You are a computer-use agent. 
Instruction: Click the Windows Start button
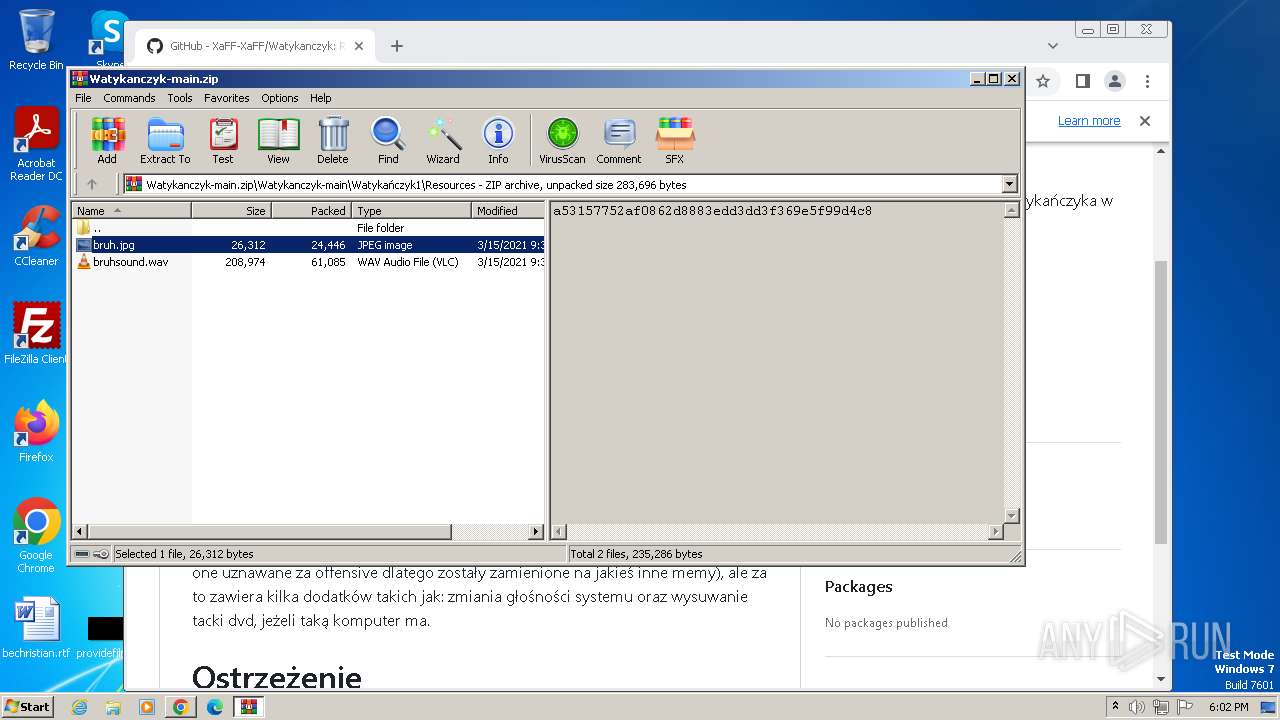(x=27, y=706)
